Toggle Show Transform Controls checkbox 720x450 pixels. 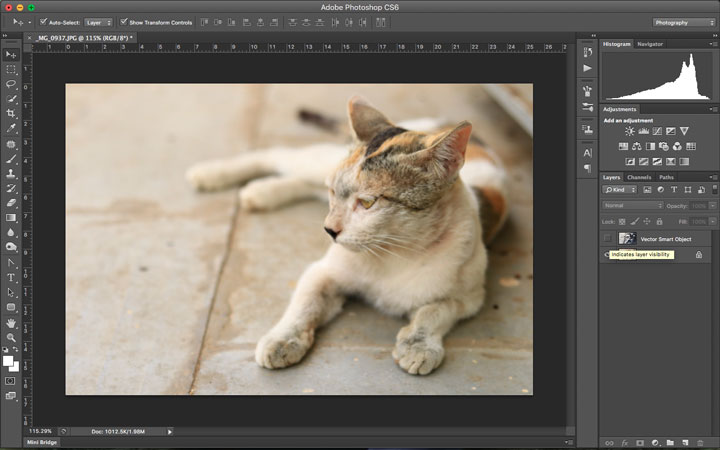[124, 21]
